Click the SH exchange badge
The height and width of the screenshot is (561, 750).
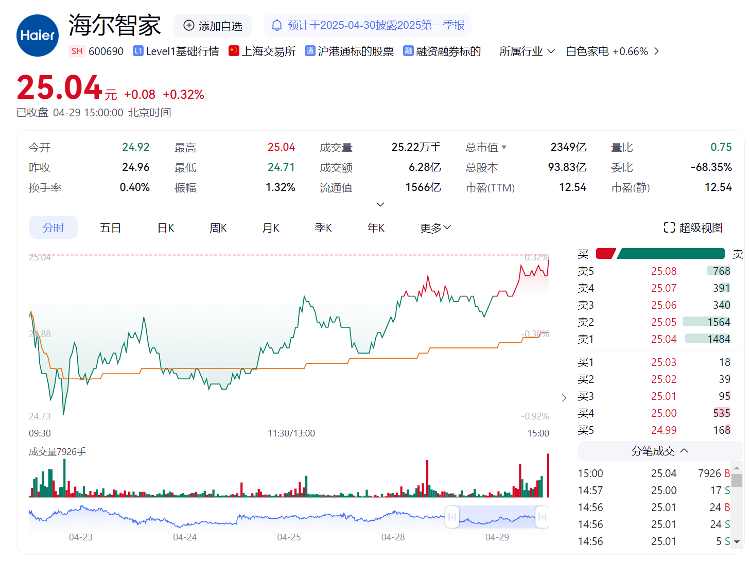pos(77,51)
